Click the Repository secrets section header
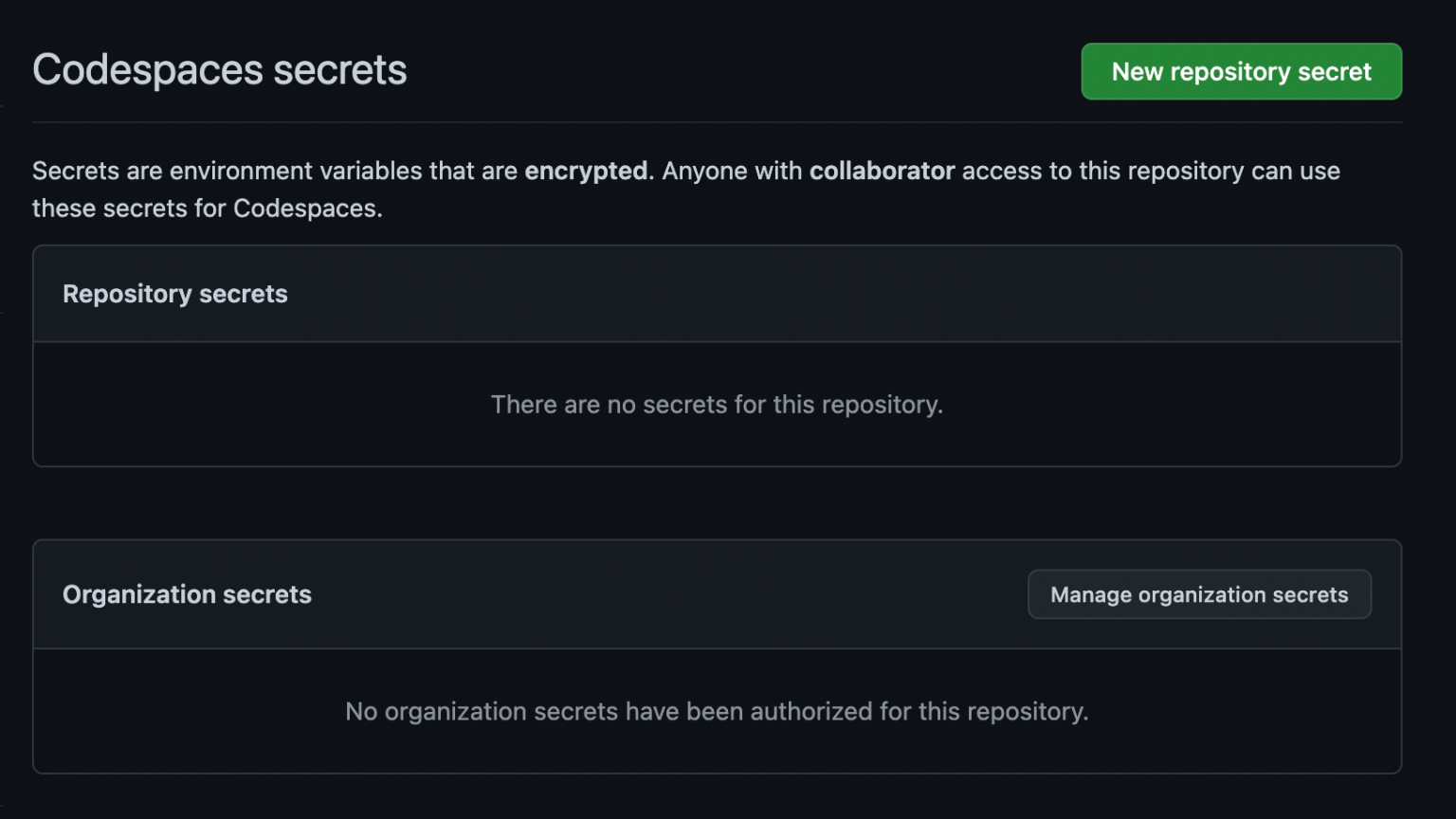The height and width of the screenshot is (819, 1456). pos(174,294)
